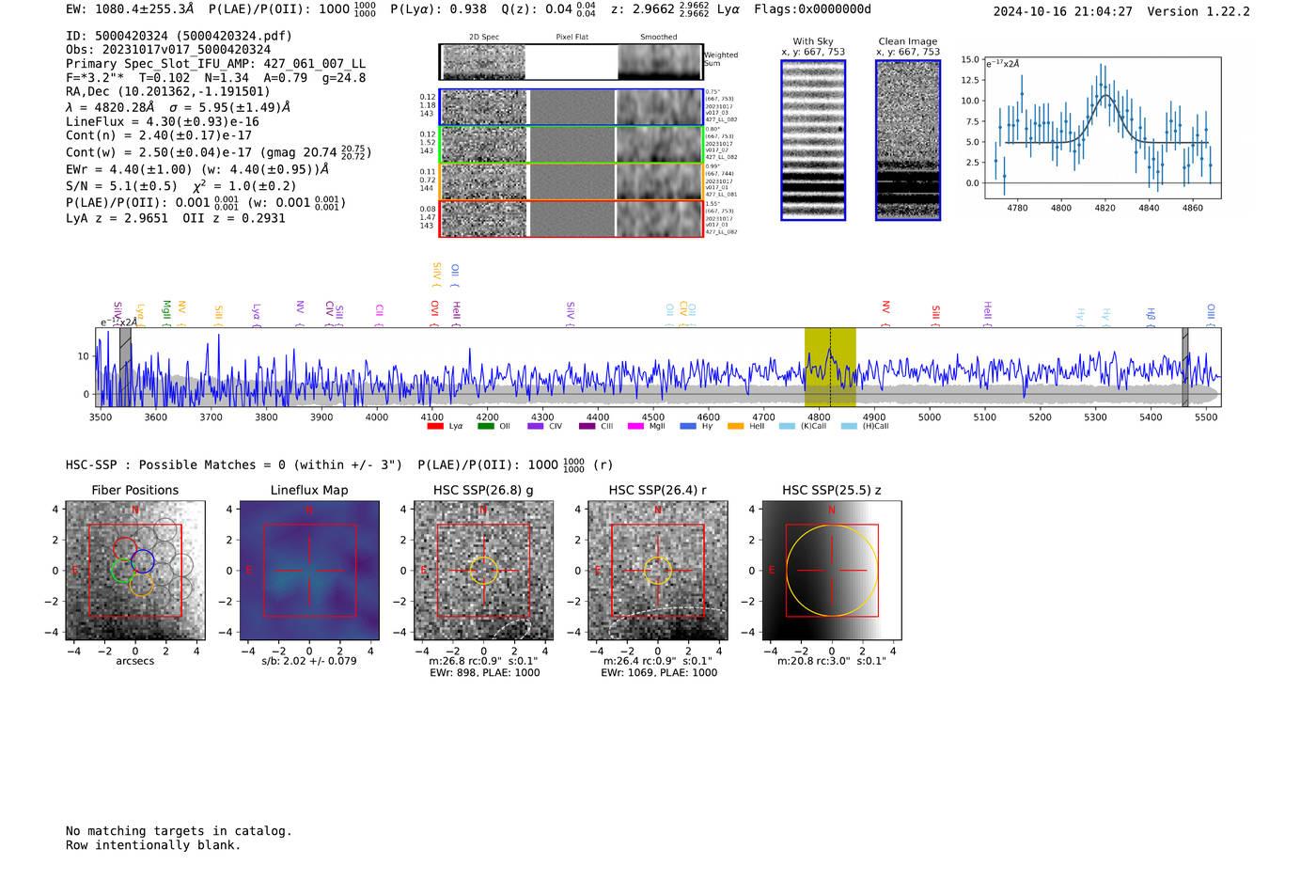The width and height of the screenshot is (1316, 896).
Task: Click the Primary Spec_Slot_IFU_AMP: 427_061_007_LL line
Action: coord(215,64)
